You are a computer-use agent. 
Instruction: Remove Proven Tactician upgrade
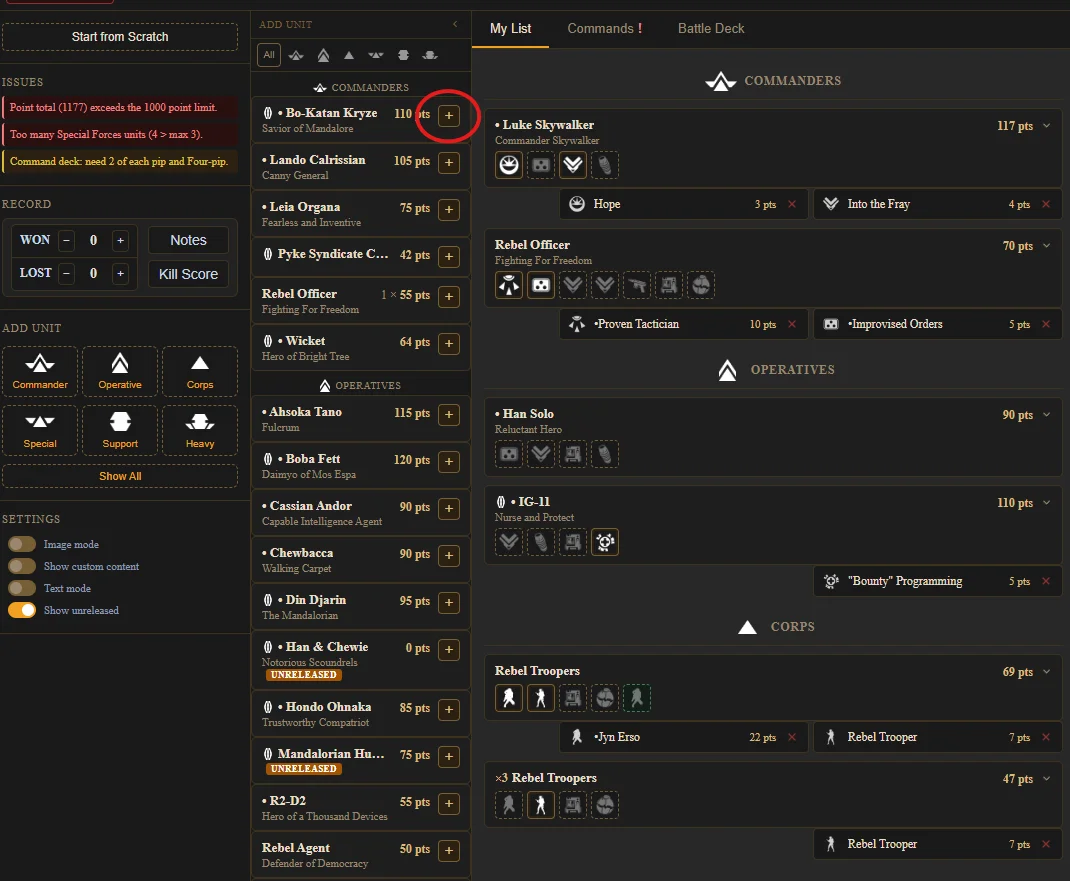[792, 324]
